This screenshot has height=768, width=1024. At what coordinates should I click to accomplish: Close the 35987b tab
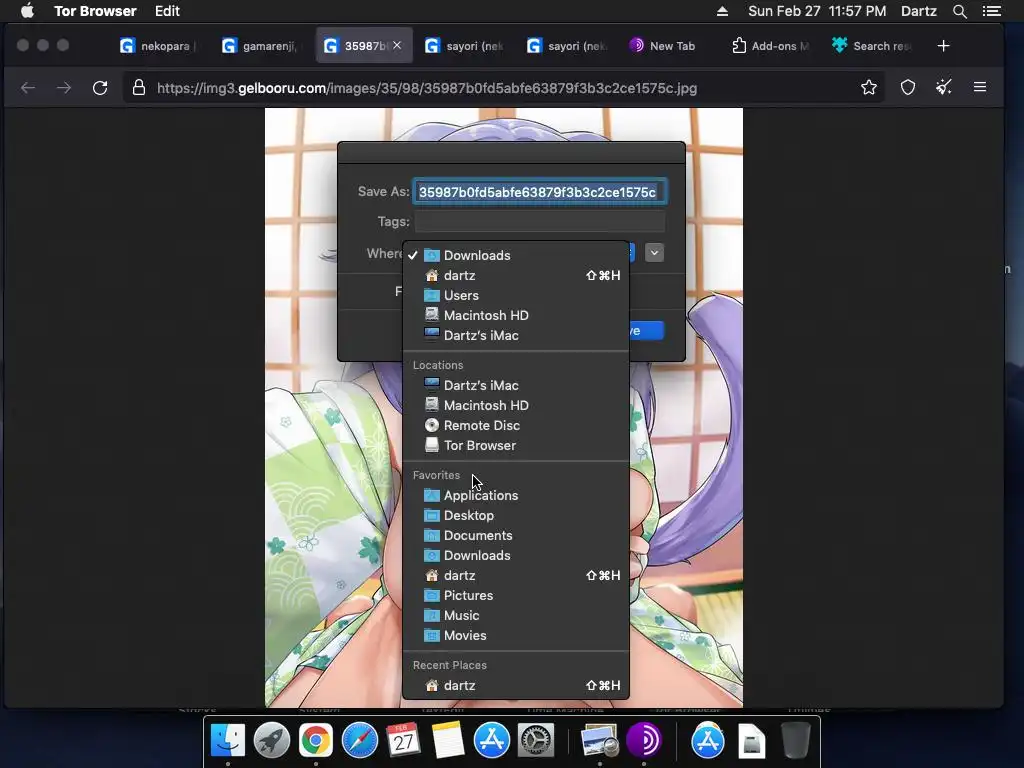pos(397,46)
